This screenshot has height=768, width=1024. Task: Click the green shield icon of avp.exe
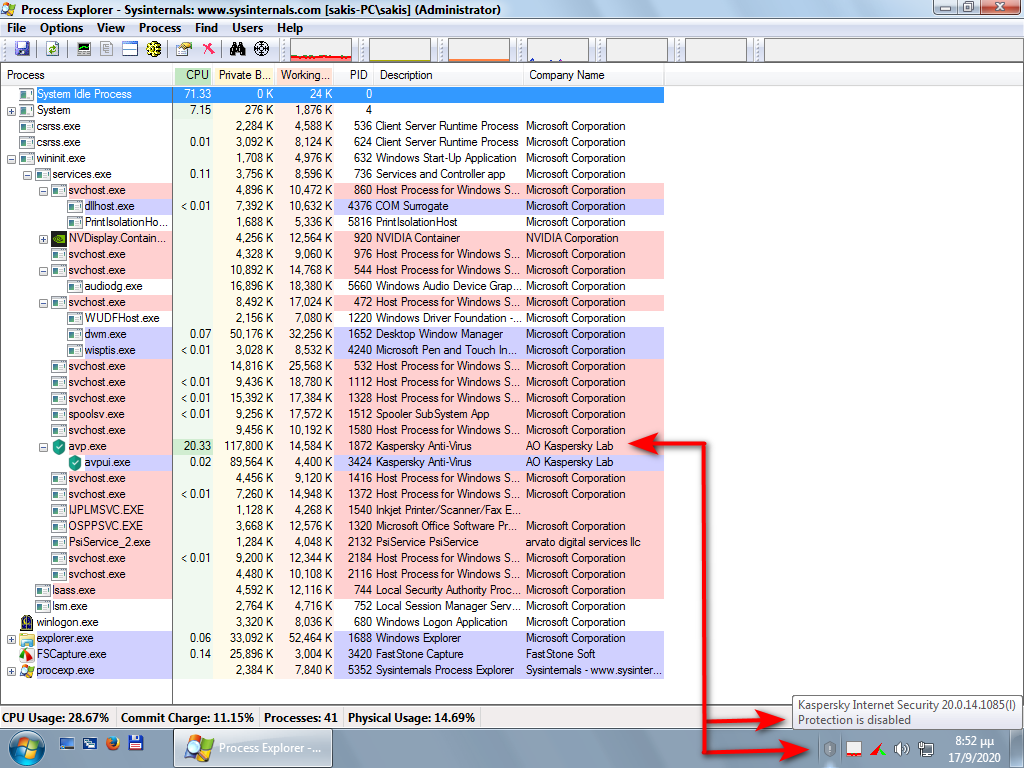(x=59, y=447)
